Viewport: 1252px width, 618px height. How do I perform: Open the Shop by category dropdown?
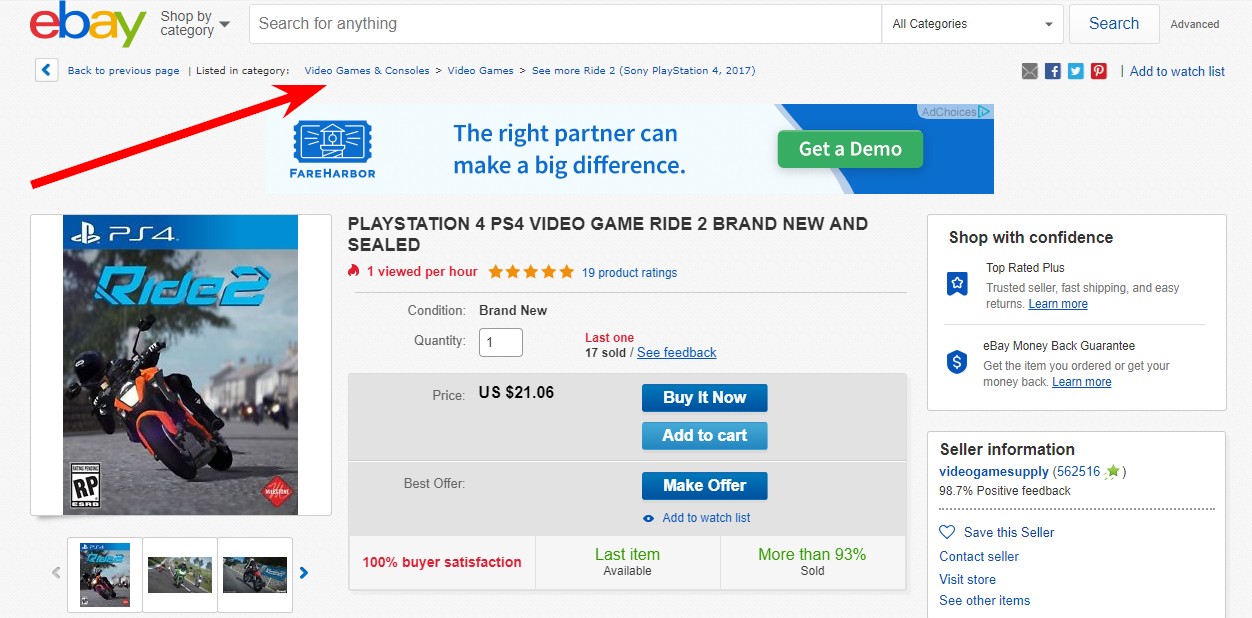195,24
